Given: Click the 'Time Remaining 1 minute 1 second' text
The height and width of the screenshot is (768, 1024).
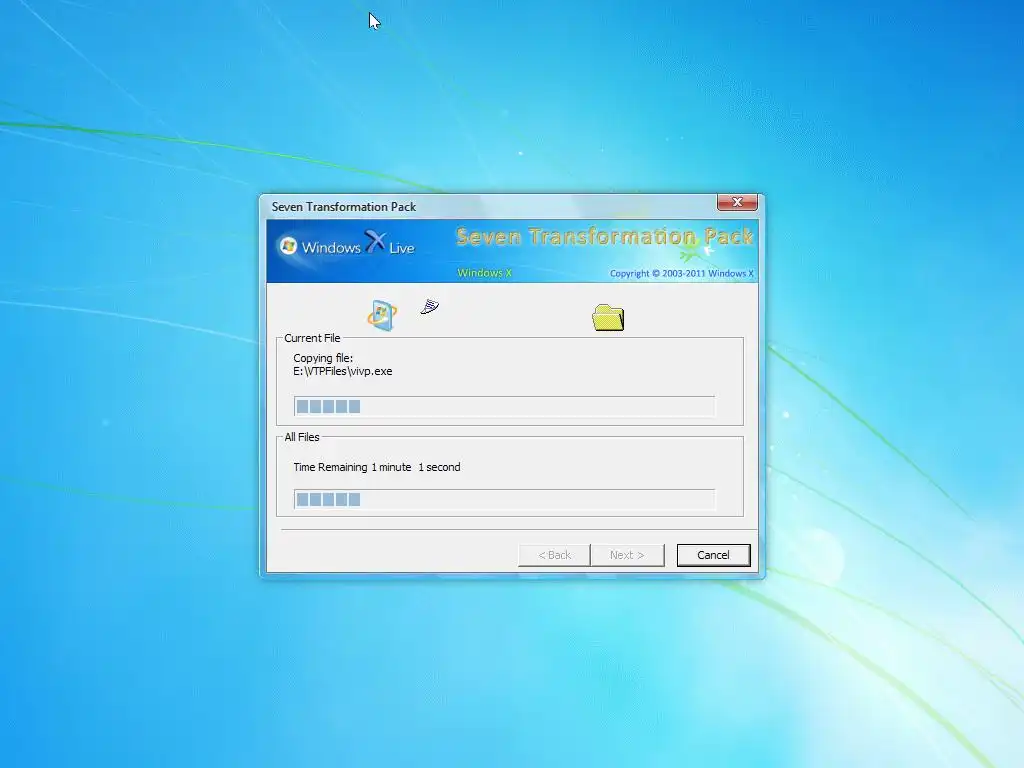Looking at the screenshot, I should [x=377, y=467].
